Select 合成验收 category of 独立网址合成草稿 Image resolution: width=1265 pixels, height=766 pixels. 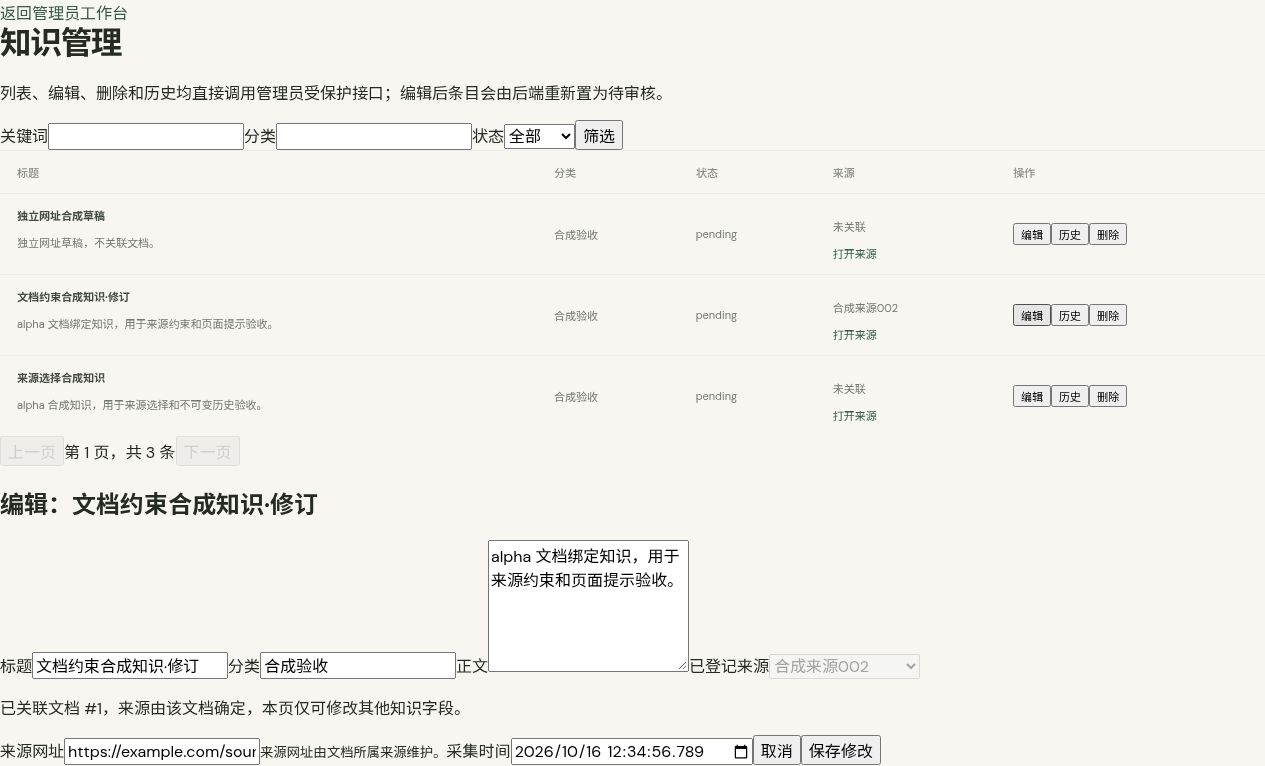(x=576, y=235)
